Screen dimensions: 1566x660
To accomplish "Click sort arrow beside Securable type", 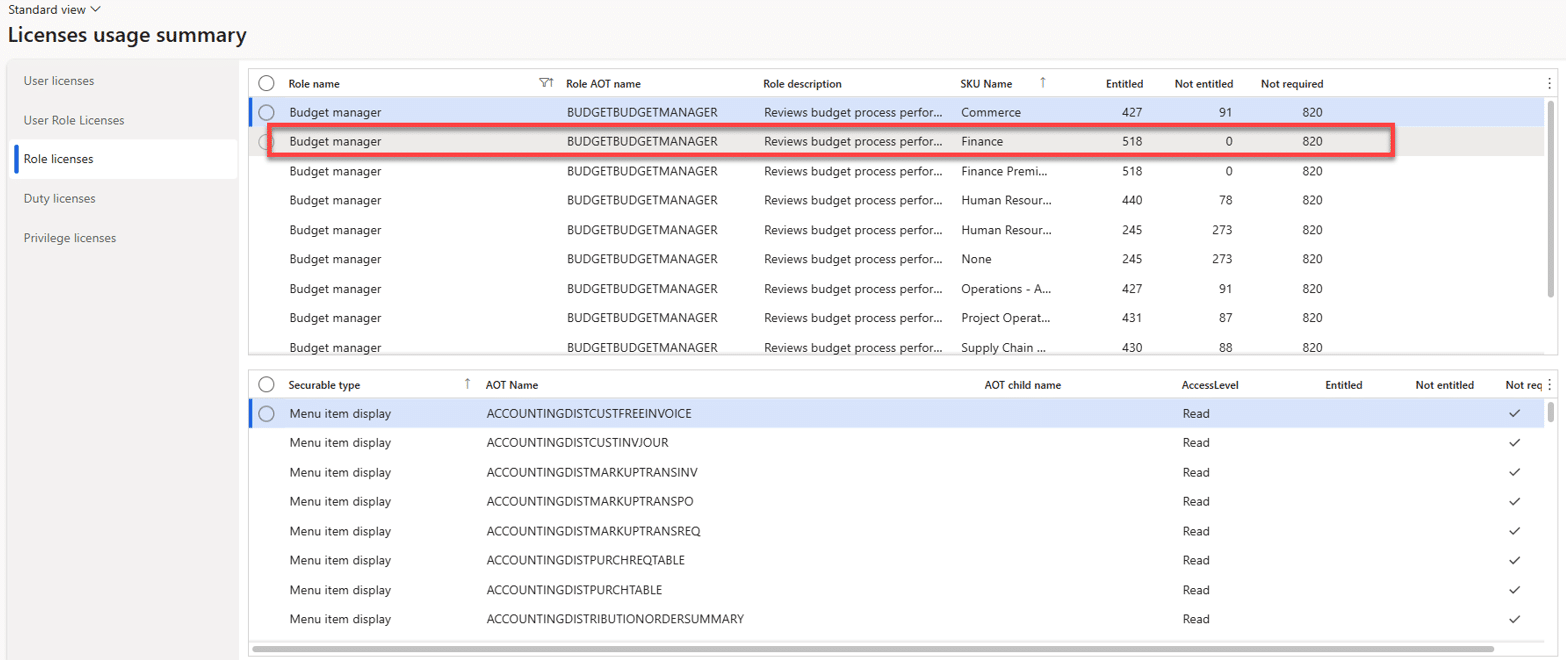I will [467, 384].
